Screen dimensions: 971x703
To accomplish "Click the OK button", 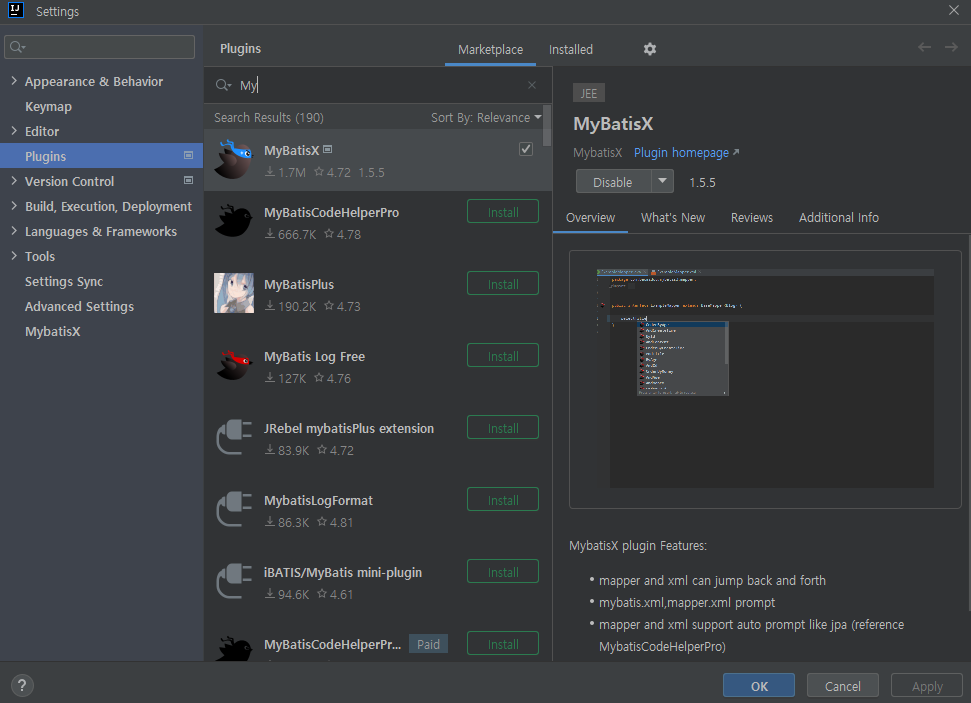I will (759, 686).
